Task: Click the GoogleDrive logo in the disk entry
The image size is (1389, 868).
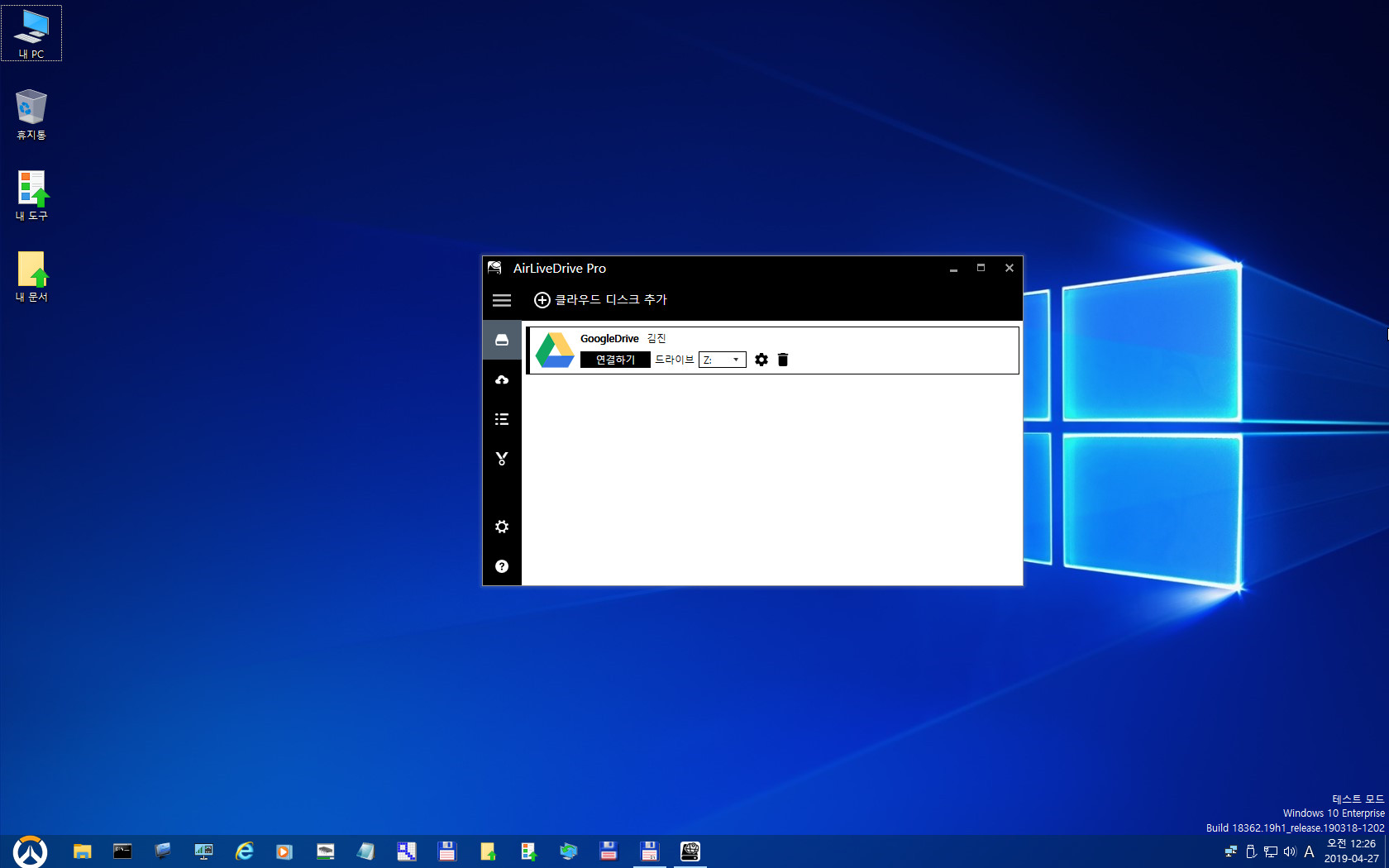Action: (x=555, y=351)
